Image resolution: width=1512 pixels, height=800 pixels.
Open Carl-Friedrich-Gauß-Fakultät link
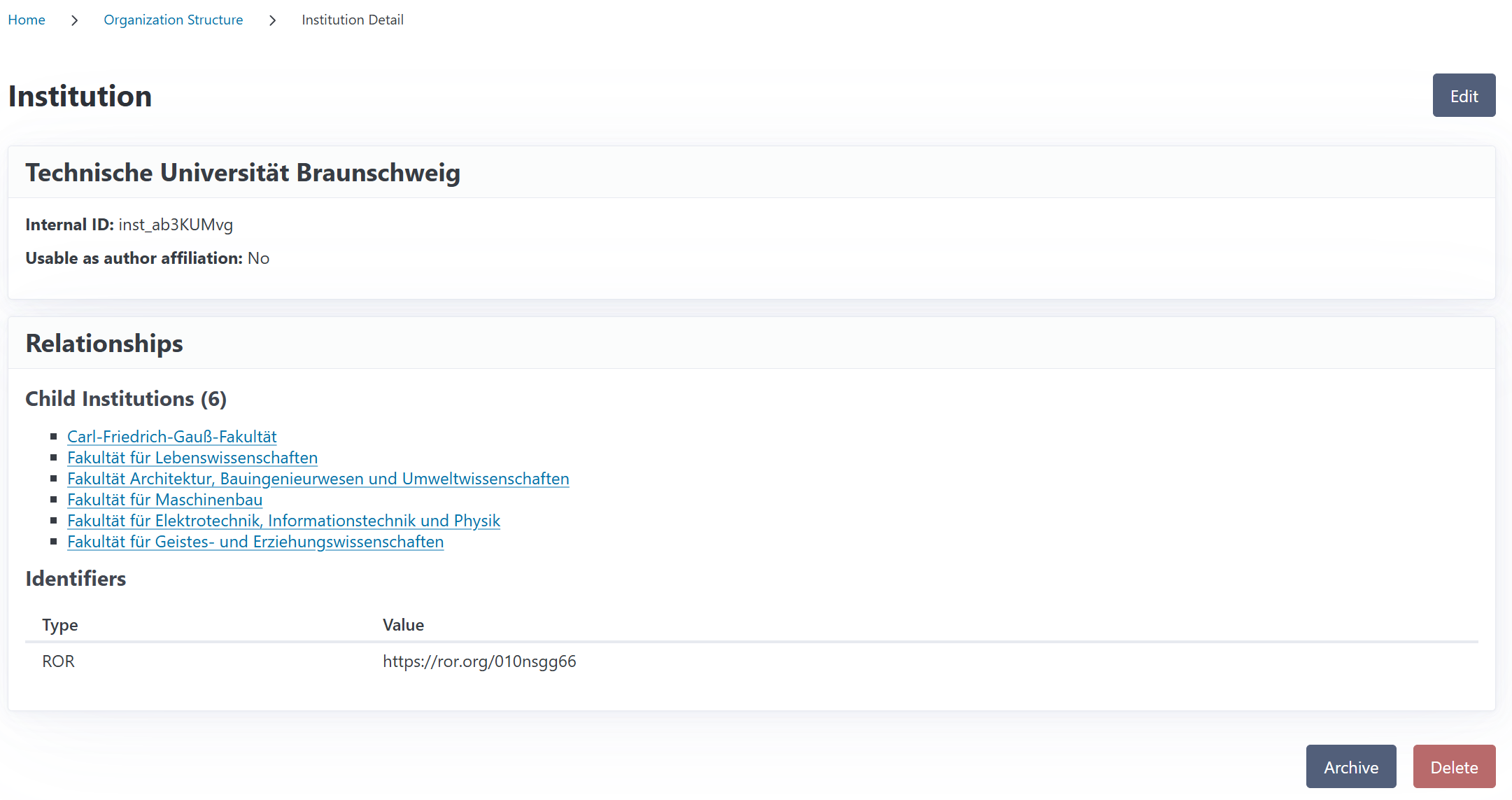click(x=171, y=437)
